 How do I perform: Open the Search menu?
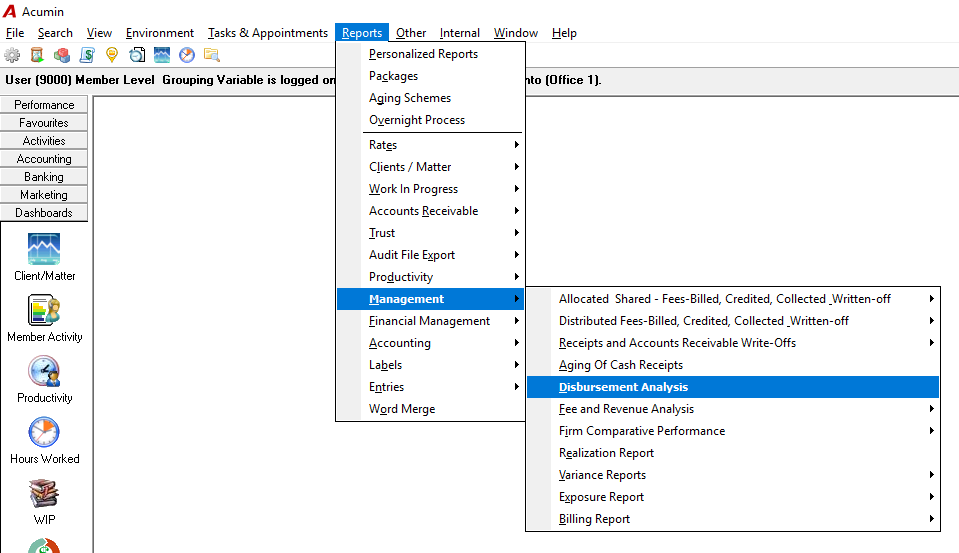(55, 33)
